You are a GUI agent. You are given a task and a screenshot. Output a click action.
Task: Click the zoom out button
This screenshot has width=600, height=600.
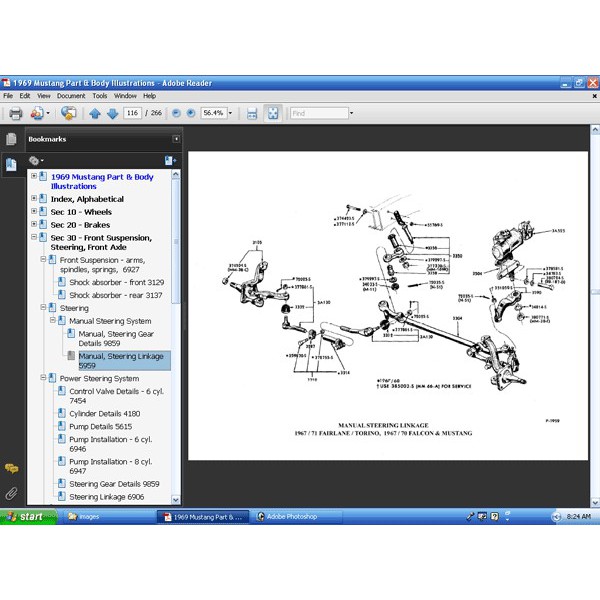coord(176,113)
